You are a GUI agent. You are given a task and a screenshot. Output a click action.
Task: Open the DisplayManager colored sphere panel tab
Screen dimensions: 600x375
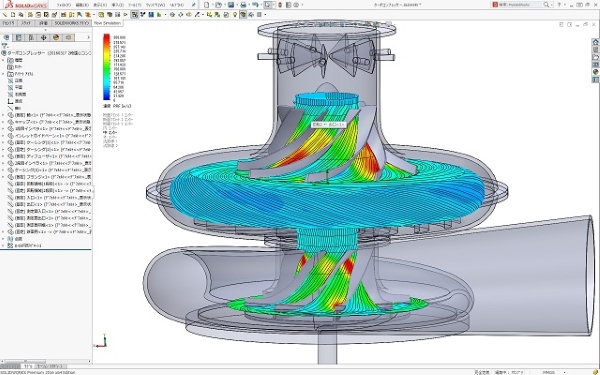(56, 38)
